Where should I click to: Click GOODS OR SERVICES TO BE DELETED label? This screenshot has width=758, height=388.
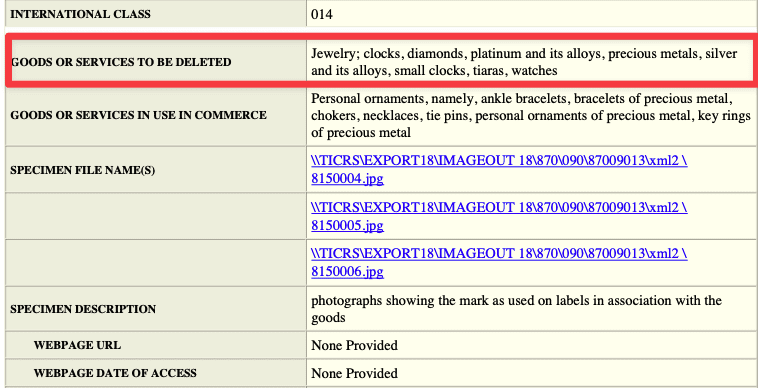click(x=120, y=62)
